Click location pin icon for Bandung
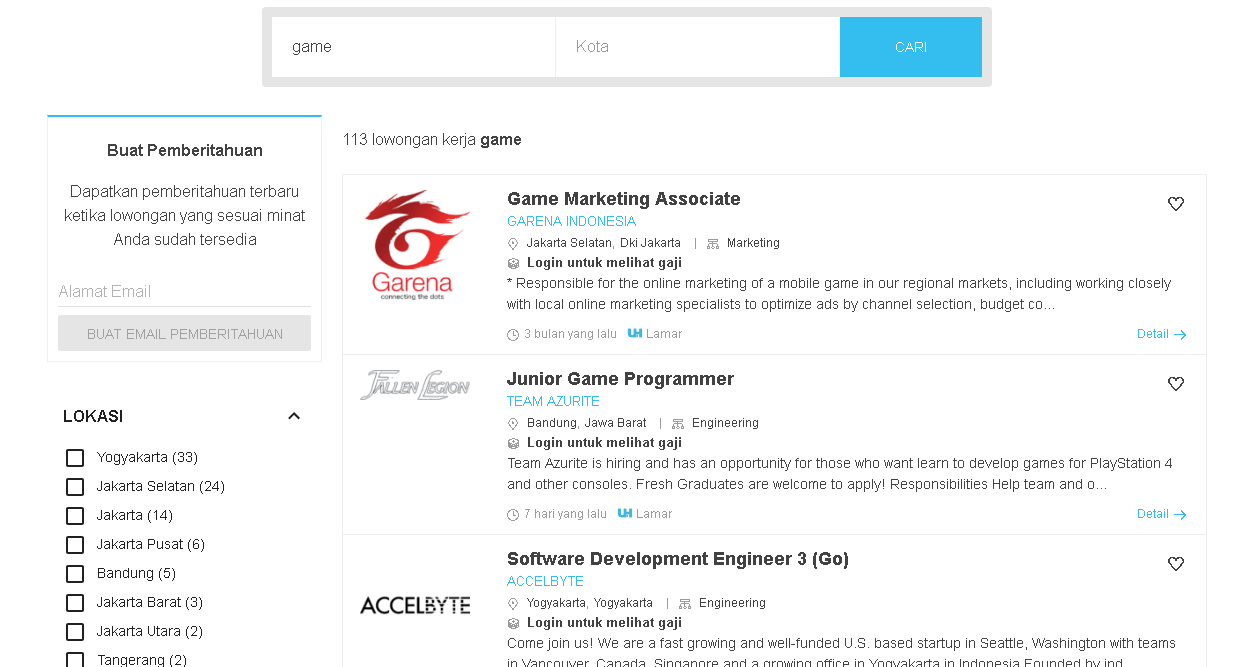Viewport: 1254px width, 667px height. coord(513,424)
